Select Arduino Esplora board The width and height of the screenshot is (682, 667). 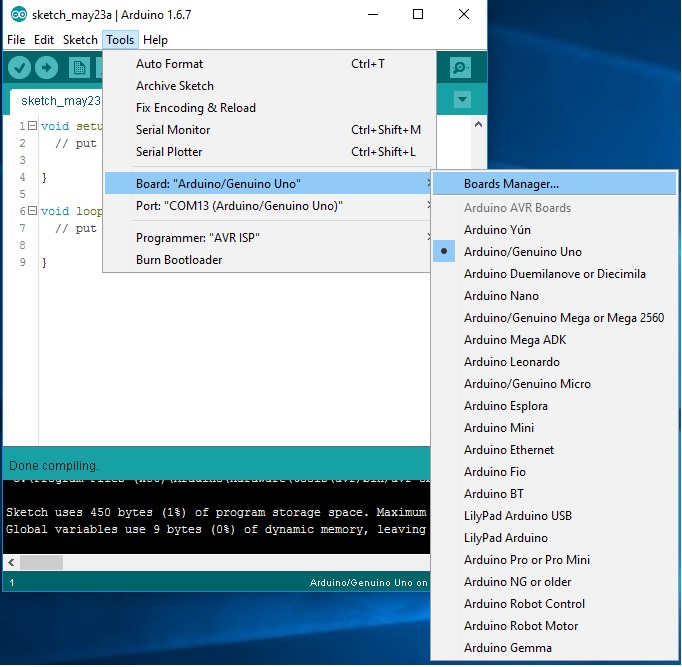point(555,406)
